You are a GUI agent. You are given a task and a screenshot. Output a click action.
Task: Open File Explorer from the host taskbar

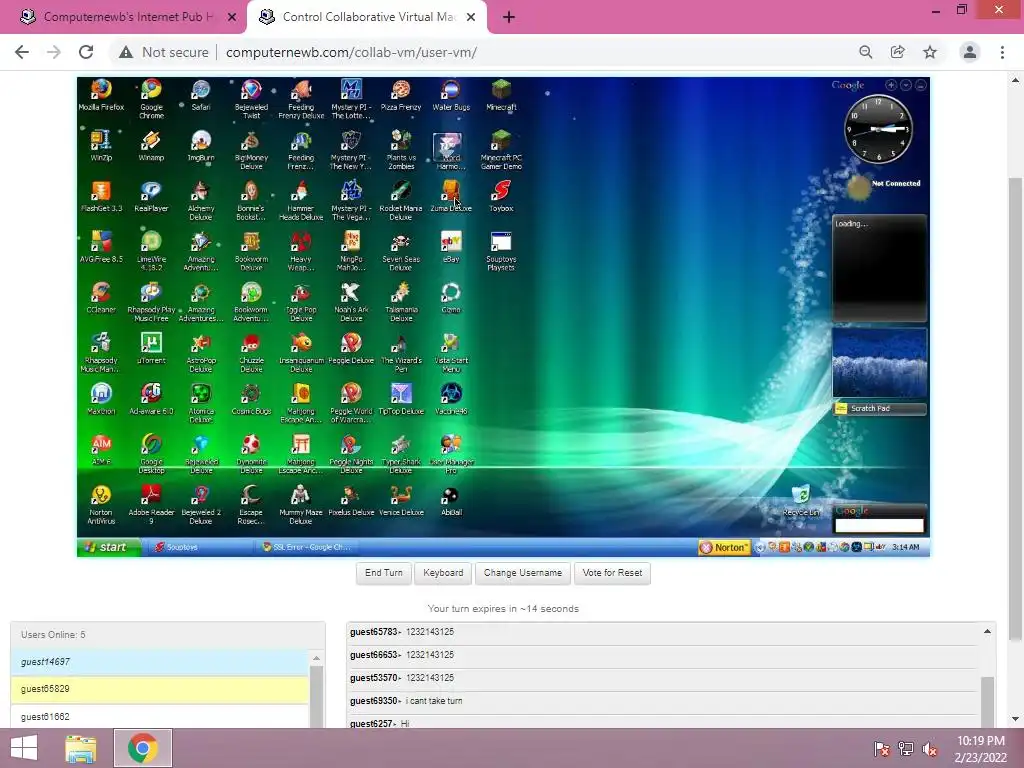click(81, 748)
